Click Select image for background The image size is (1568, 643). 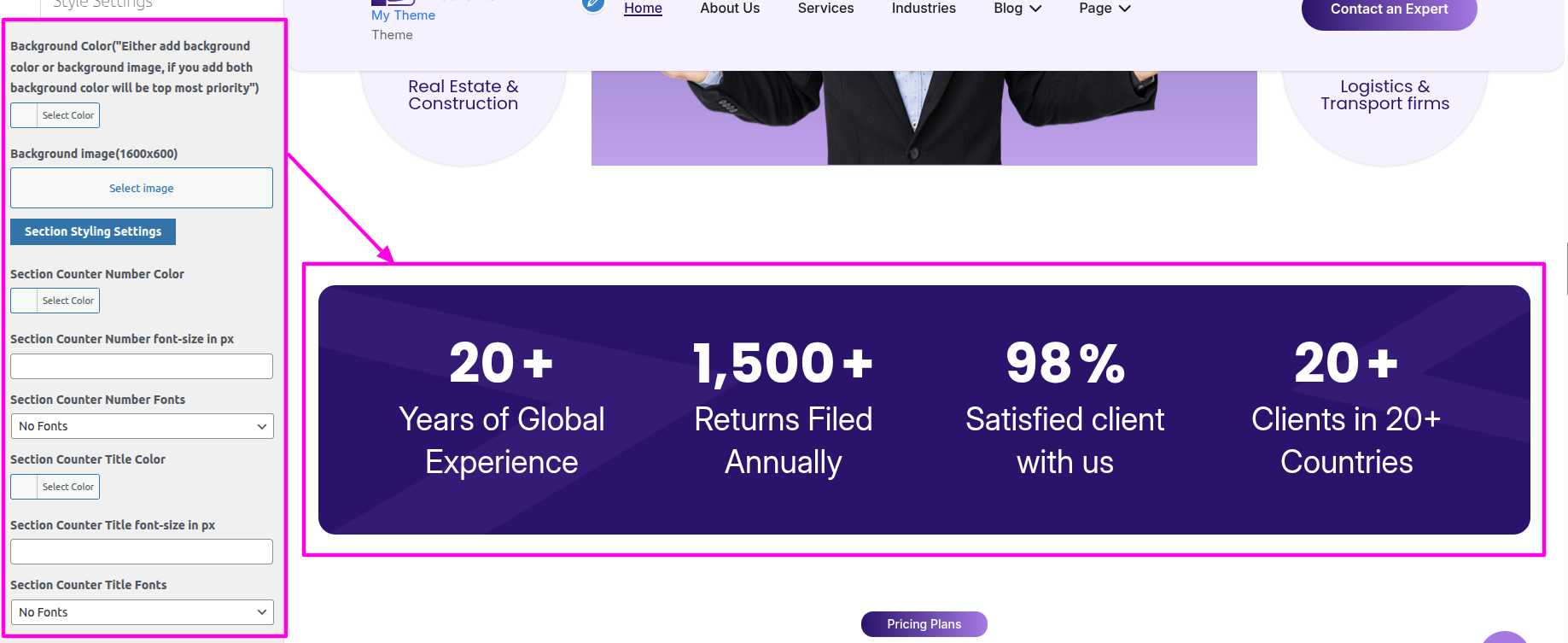click(x=142, y=188)
